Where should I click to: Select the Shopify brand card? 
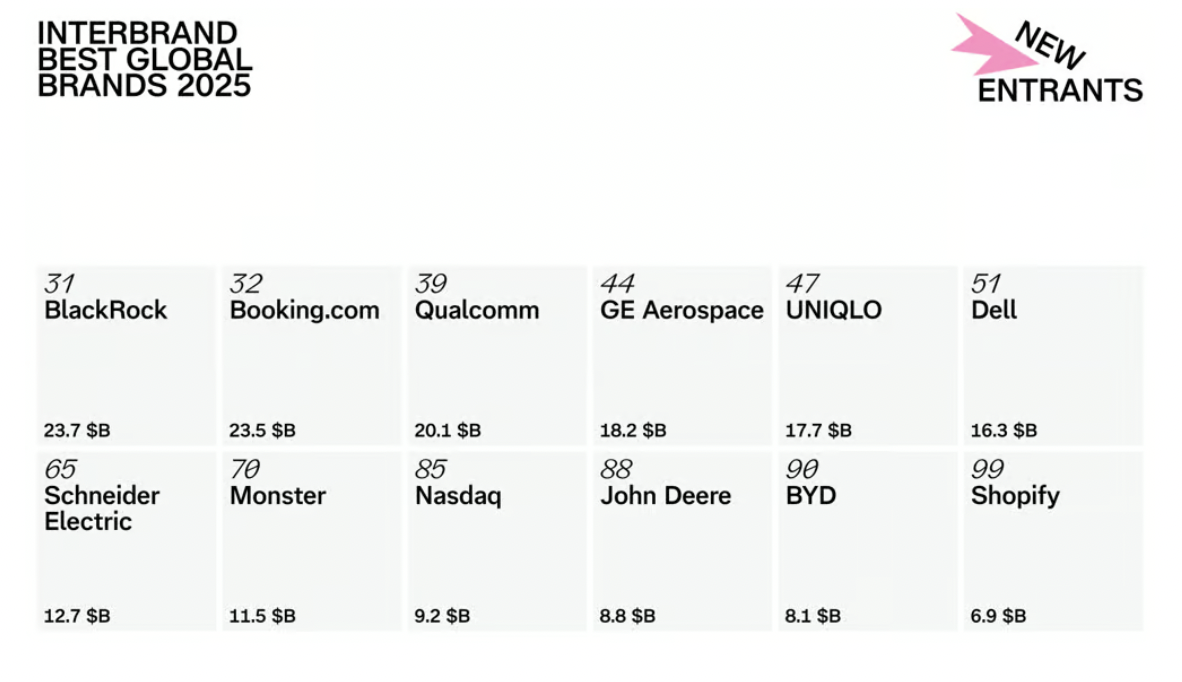(1053, 541)
